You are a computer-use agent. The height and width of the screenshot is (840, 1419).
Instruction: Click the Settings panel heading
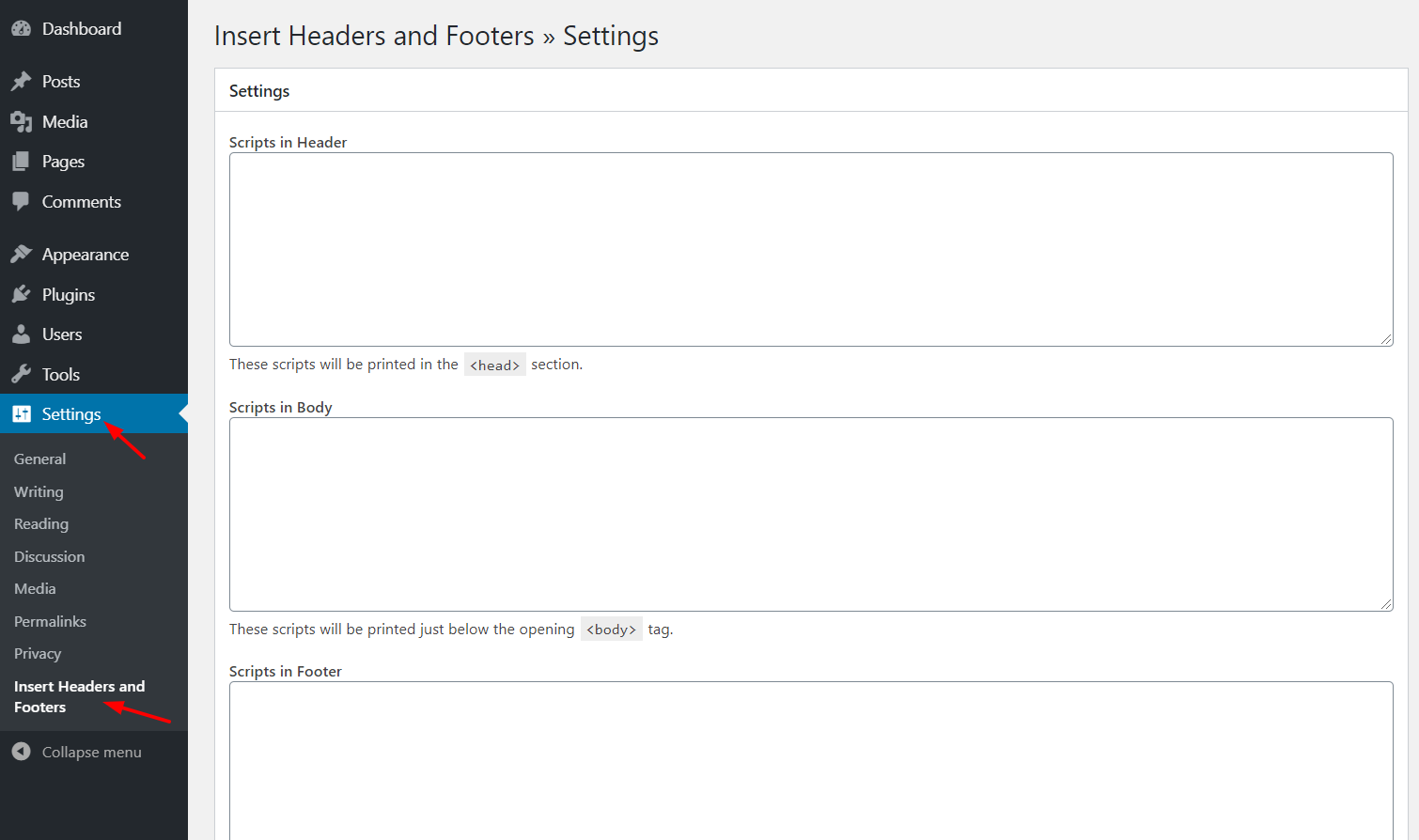point(259,91)
